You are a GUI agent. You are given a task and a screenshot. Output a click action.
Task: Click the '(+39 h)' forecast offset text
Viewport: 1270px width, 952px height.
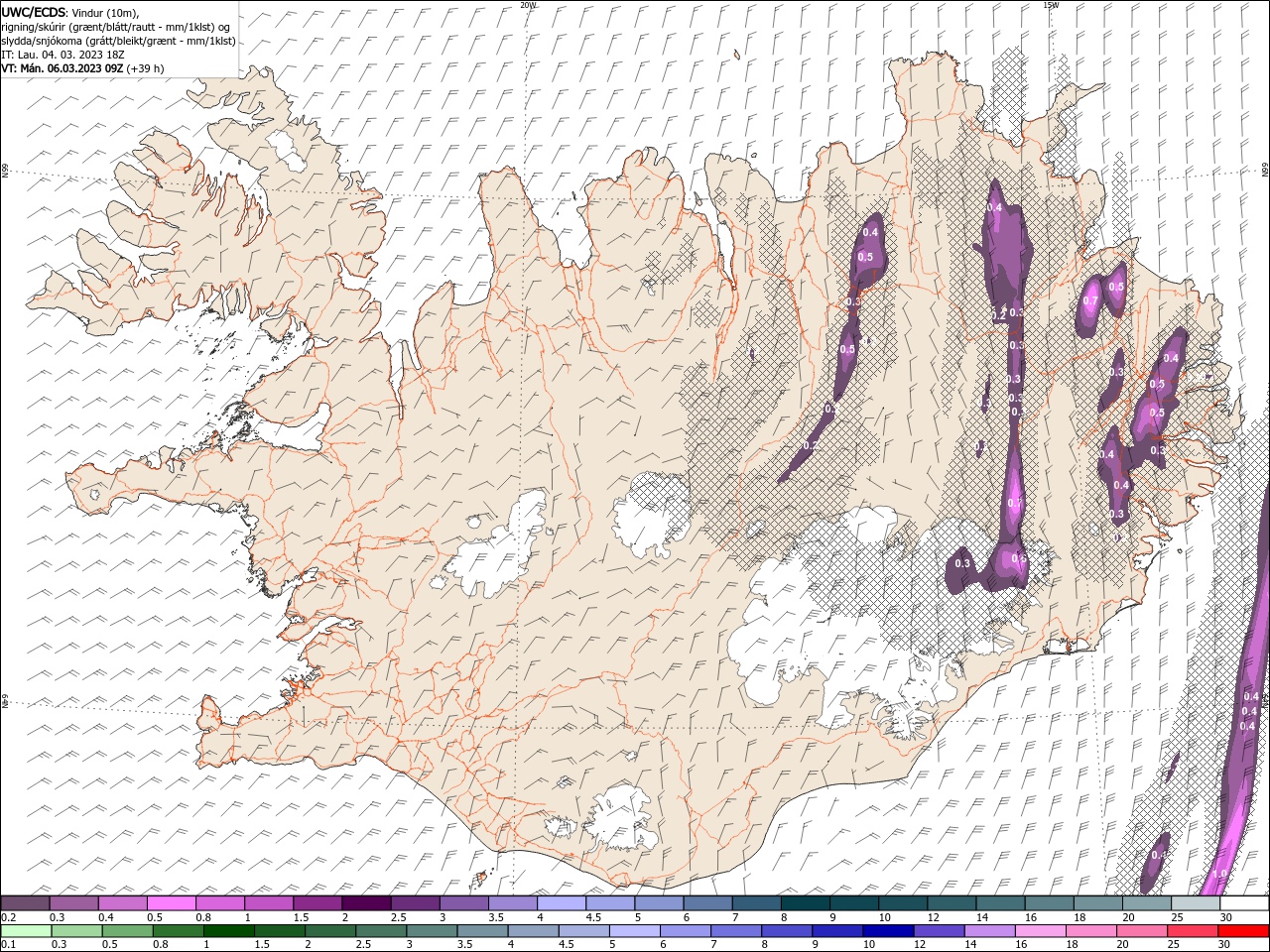click(x=145, y=68)
